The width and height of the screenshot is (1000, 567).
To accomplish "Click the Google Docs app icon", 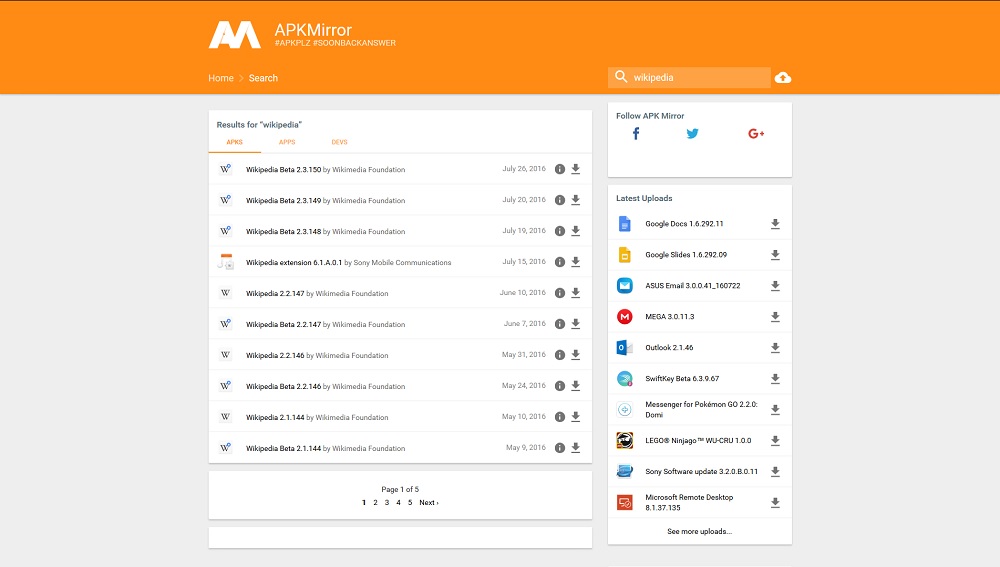I will [624, 224].
